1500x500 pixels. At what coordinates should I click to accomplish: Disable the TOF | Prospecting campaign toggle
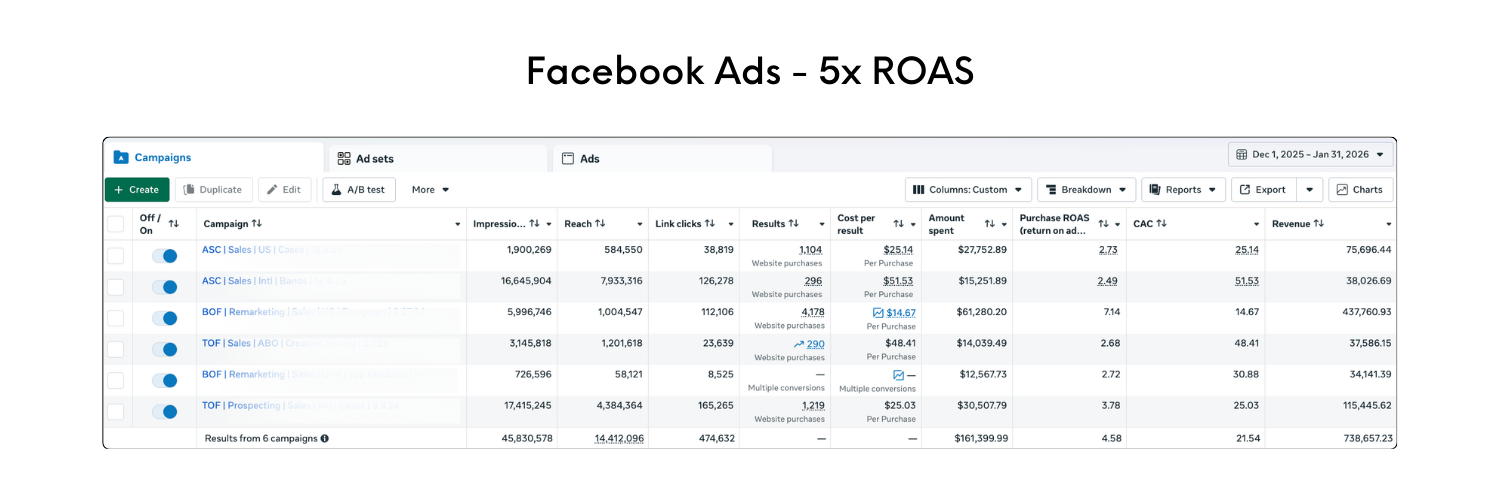coord(165,411)
